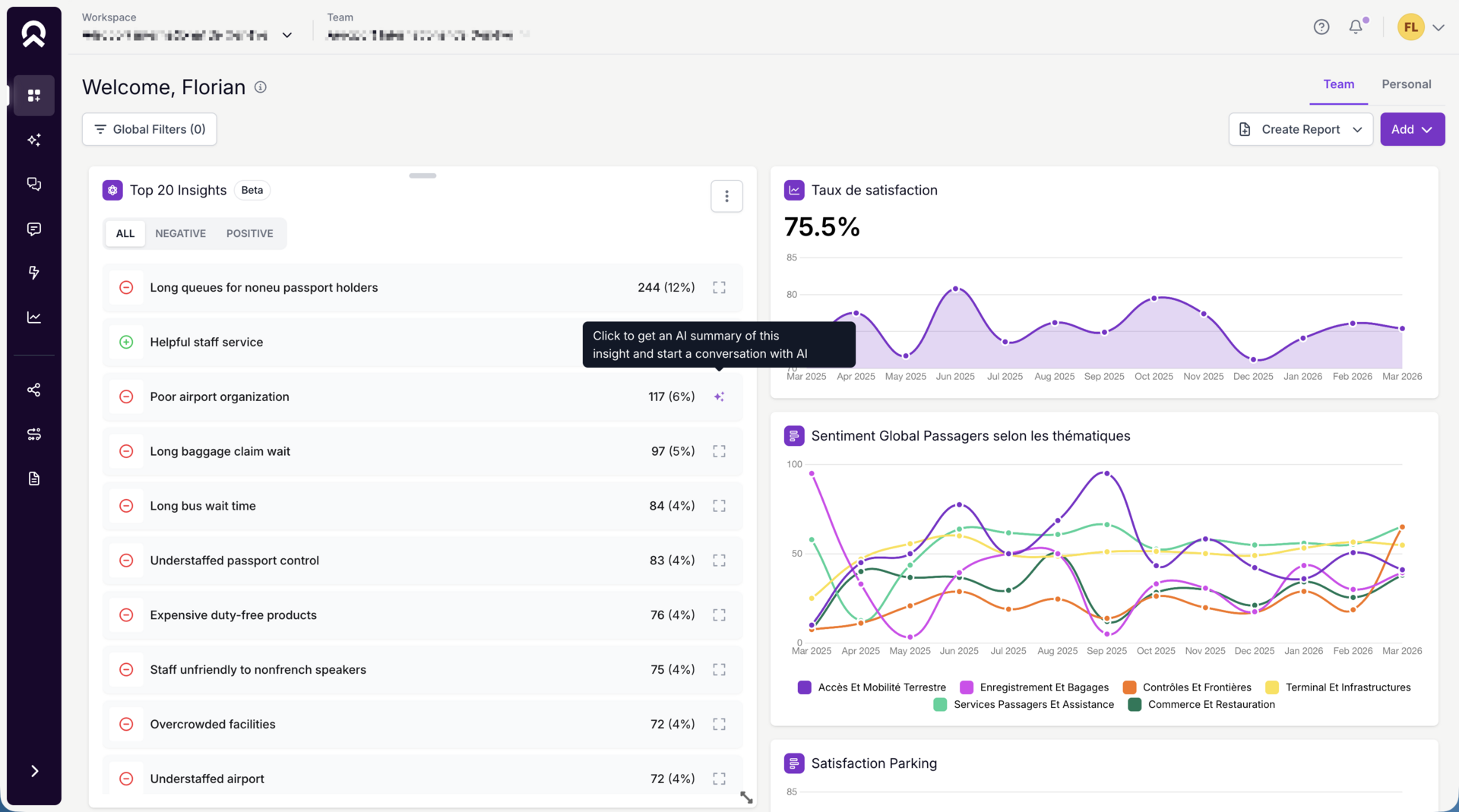The image size is (1459, 812).
Task: Open the analytics chart icon in sidebar
Action: [x=34, y=318]
